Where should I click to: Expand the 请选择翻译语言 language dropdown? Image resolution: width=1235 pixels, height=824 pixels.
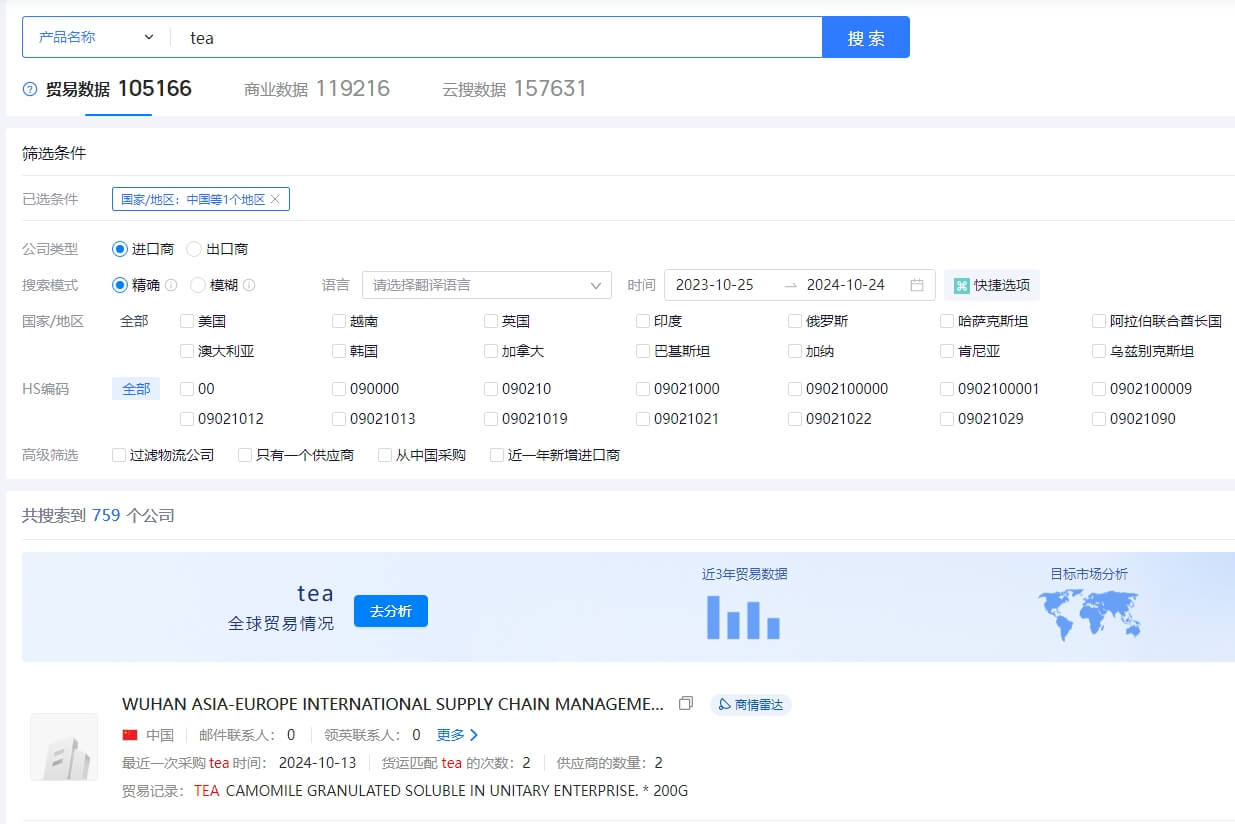pyautogui.click(x=486, y=285)
